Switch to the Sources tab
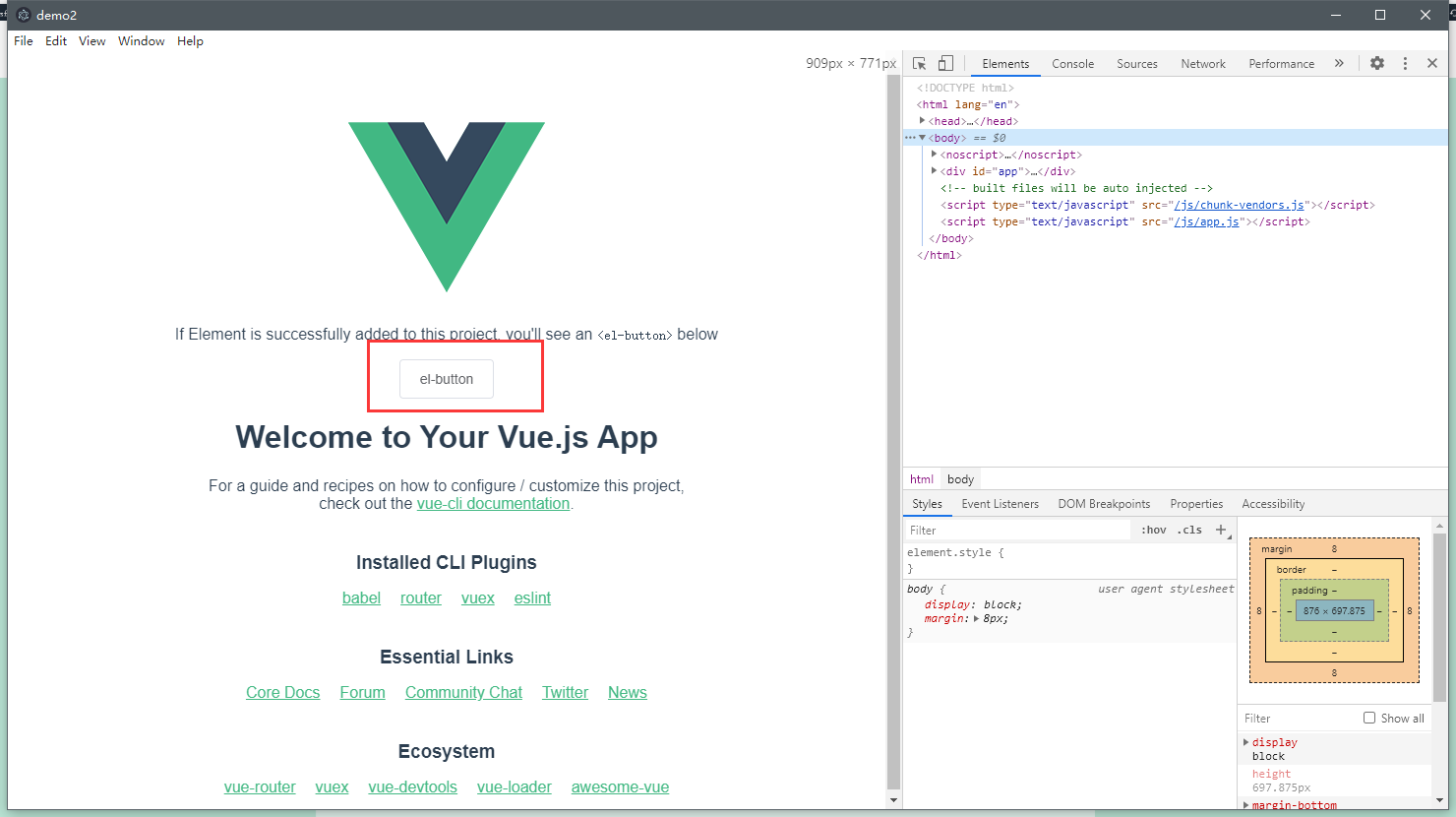The width and height of the screenshot is (1456, 817). pos(1137,64)
